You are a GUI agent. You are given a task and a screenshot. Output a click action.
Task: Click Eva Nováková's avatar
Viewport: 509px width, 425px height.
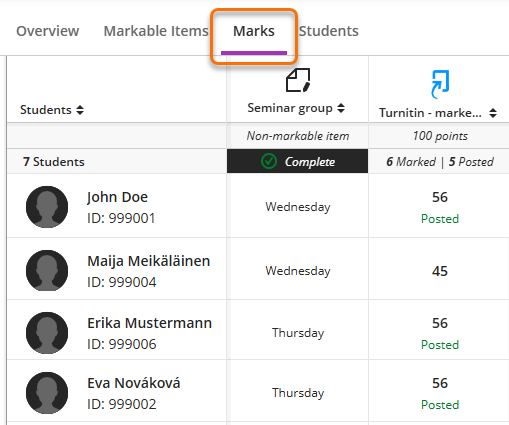click(47, 393)
